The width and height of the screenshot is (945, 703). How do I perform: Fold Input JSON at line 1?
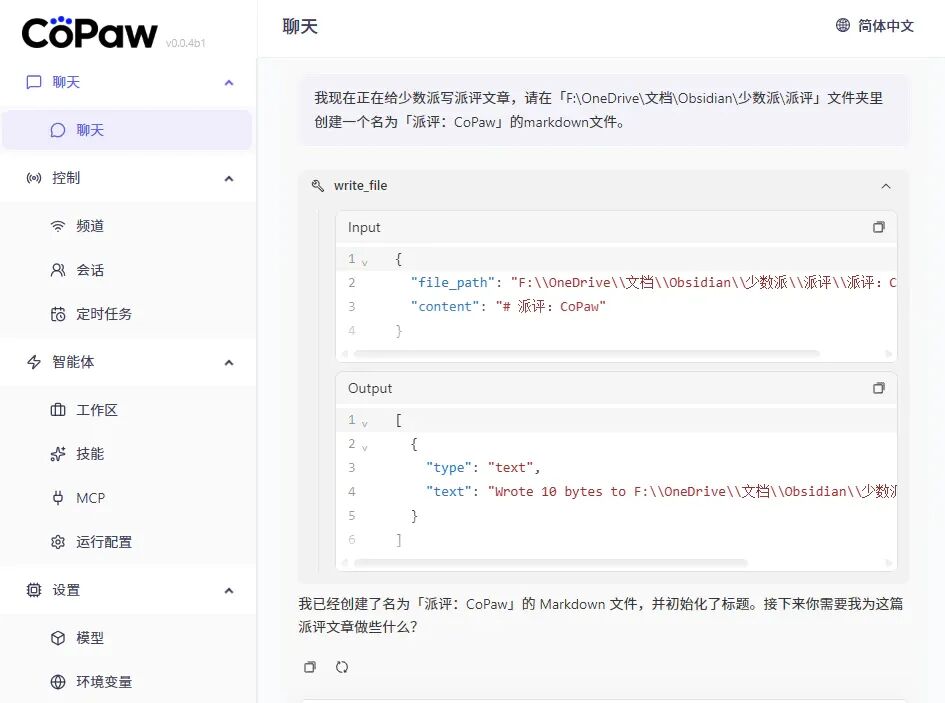pyautogui.click(x=365, y=262)
